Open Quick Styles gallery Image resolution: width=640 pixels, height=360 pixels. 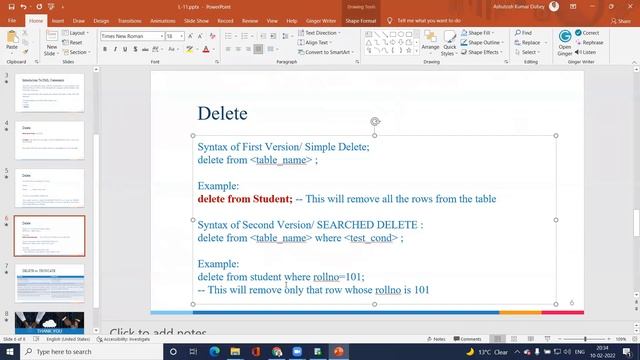coord(449,43)
